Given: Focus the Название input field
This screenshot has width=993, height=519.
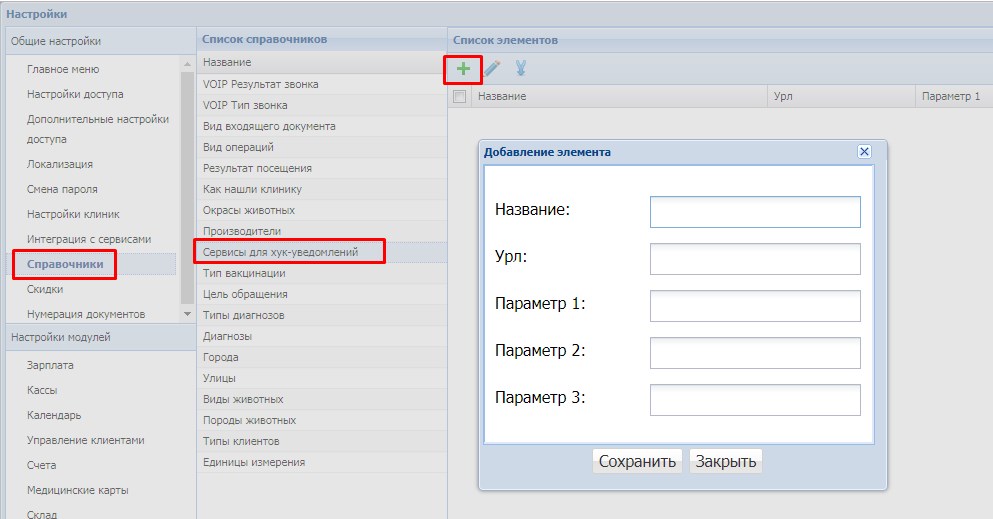Looking at the screenshot, I should 755,212.
